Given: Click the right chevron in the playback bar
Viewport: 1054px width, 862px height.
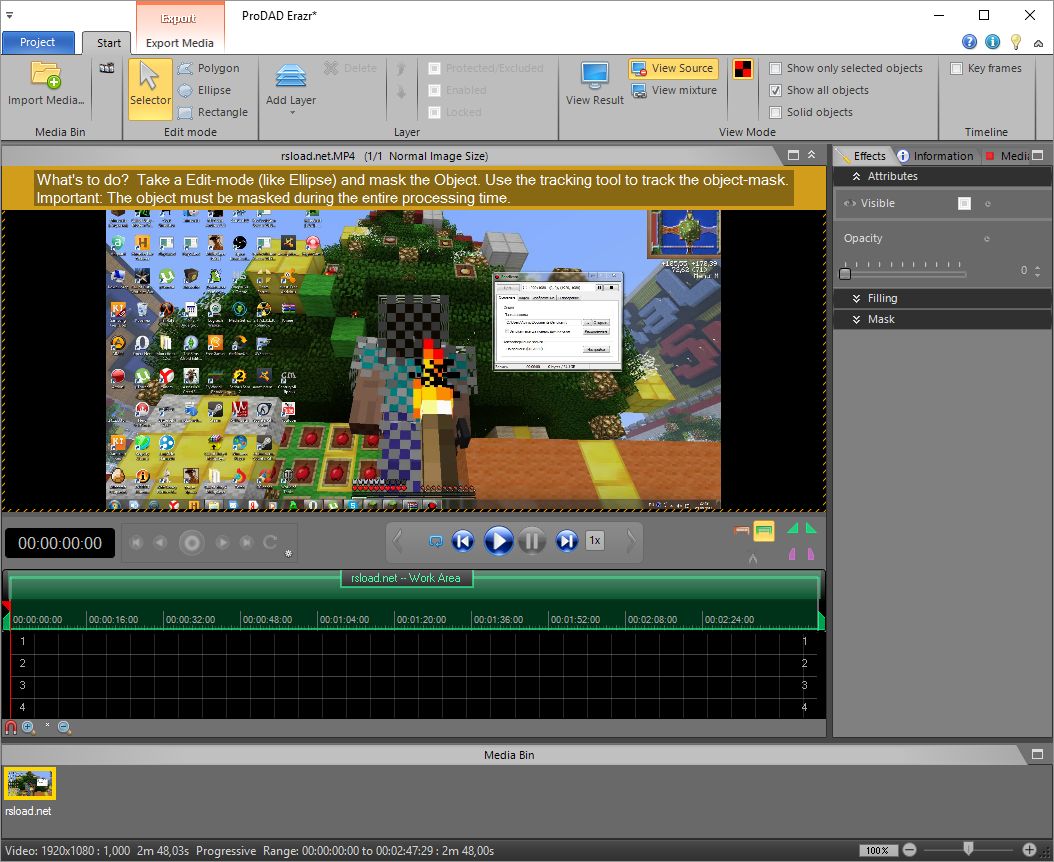Looking at the screenshot, I should point(630,541).
